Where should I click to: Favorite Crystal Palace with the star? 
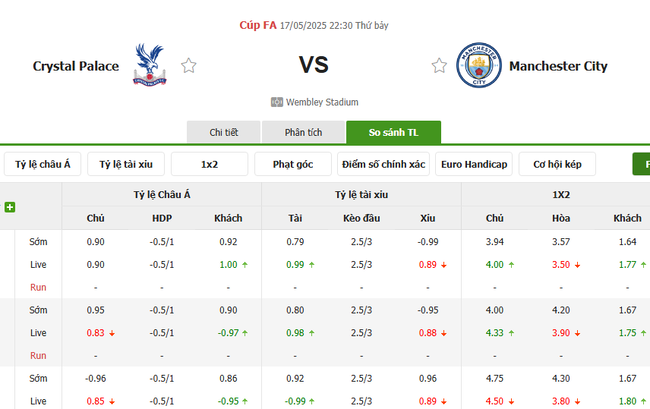pos(188,66)
